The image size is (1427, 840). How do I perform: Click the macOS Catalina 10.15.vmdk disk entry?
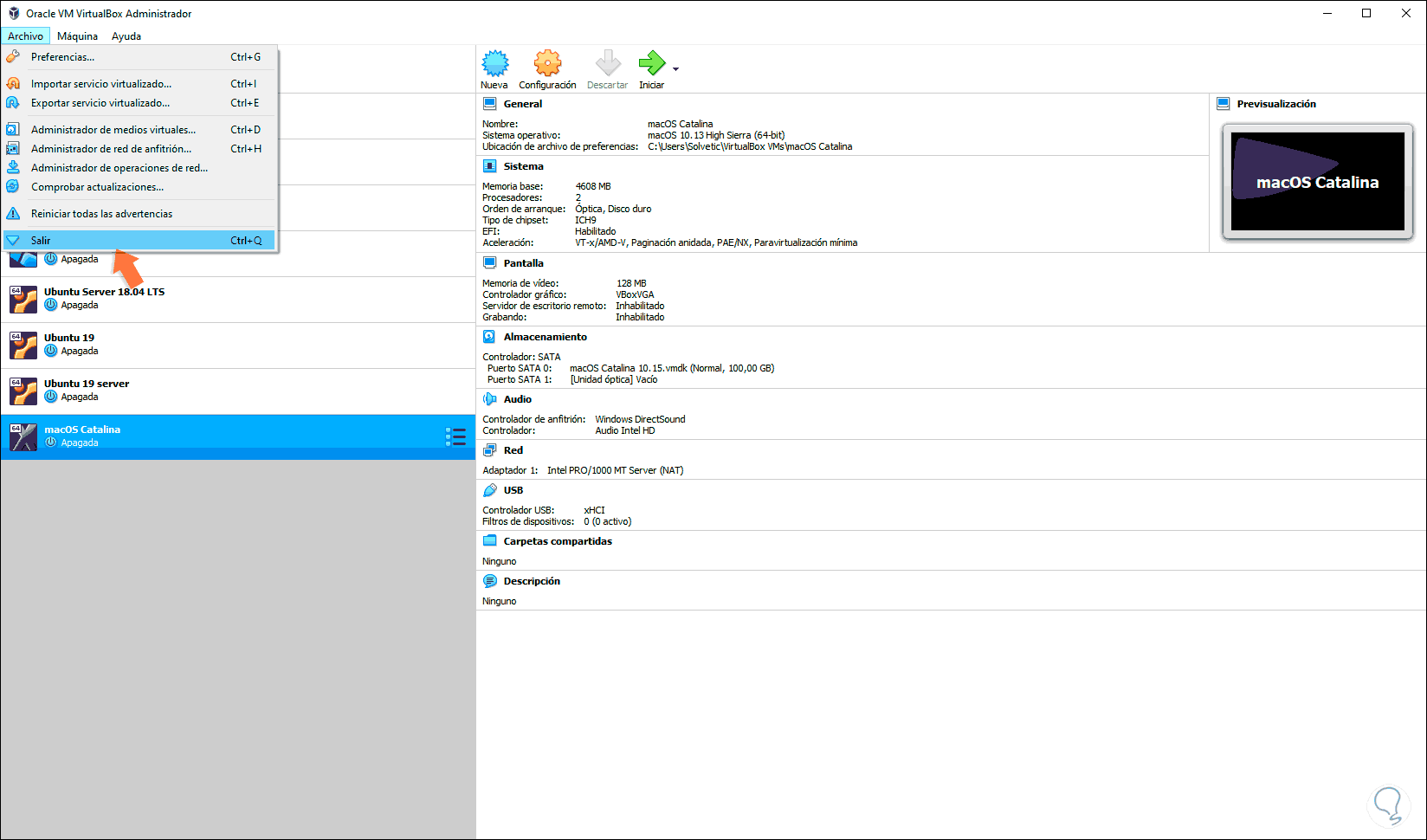click(x=672, y=368)
